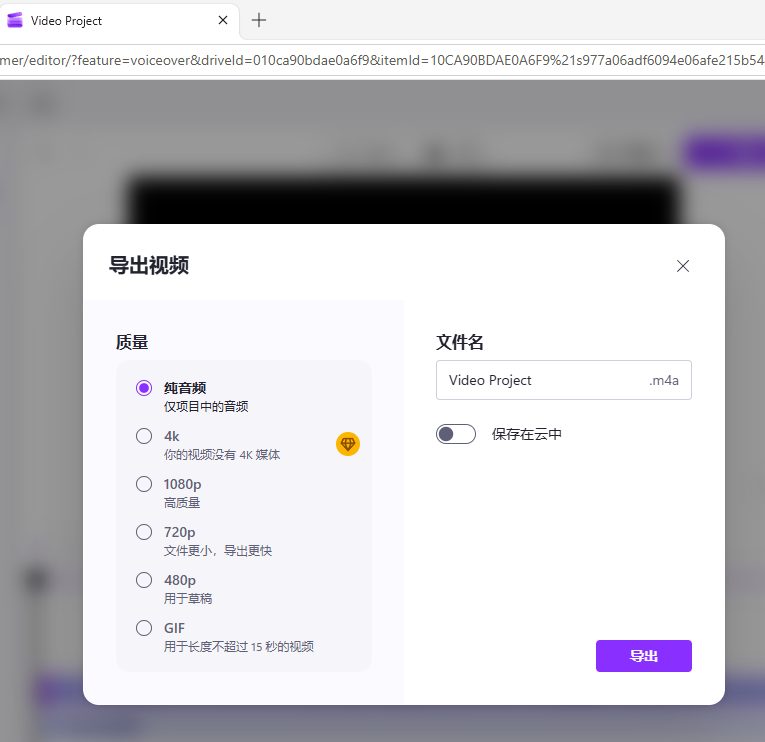Open a new browser tab with plus icon
The image size is (765, 742).
[x=259, y=20]
